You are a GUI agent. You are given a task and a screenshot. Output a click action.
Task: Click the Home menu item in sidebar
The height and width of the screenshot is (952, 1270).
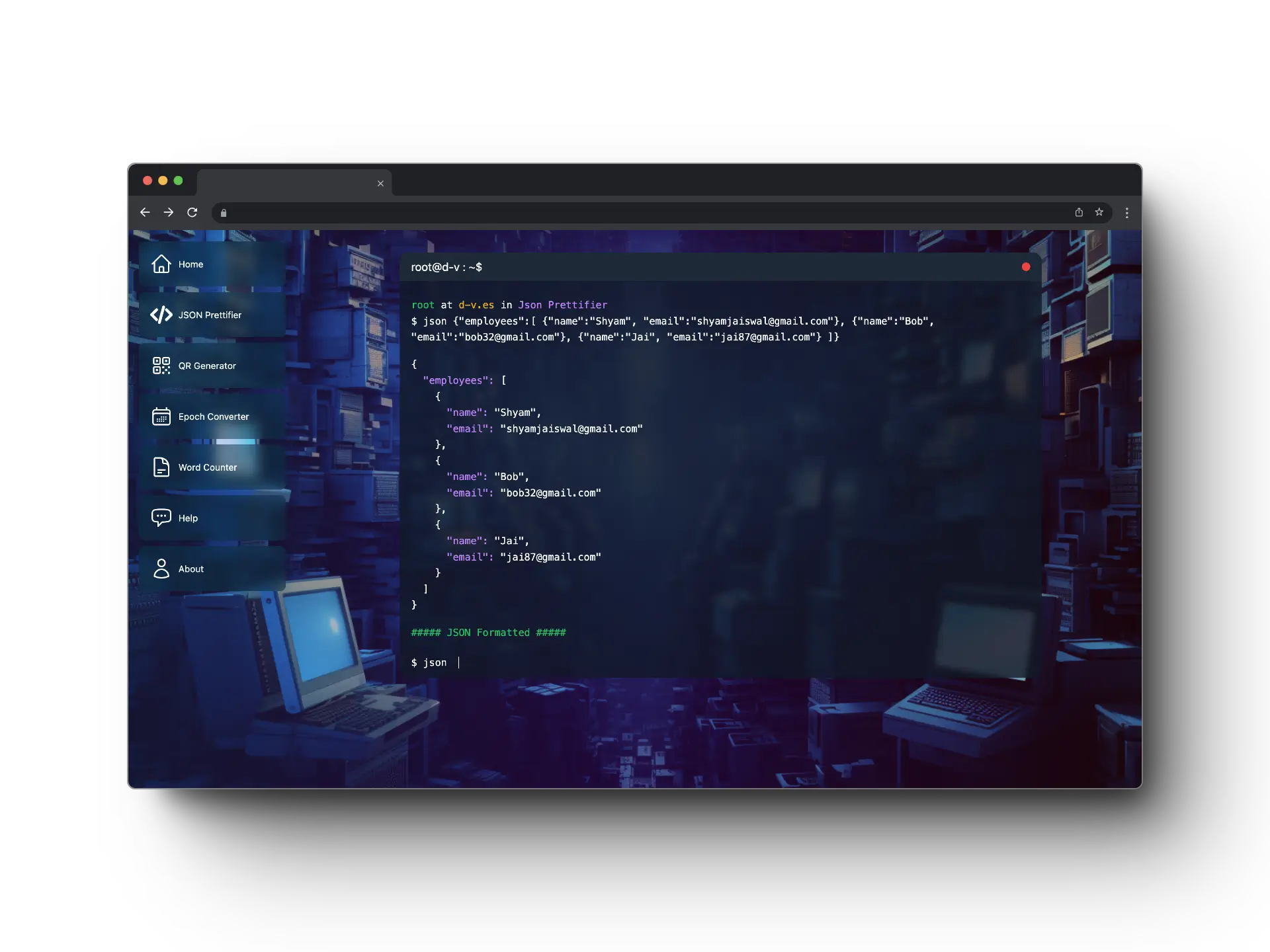click(190, 264)
